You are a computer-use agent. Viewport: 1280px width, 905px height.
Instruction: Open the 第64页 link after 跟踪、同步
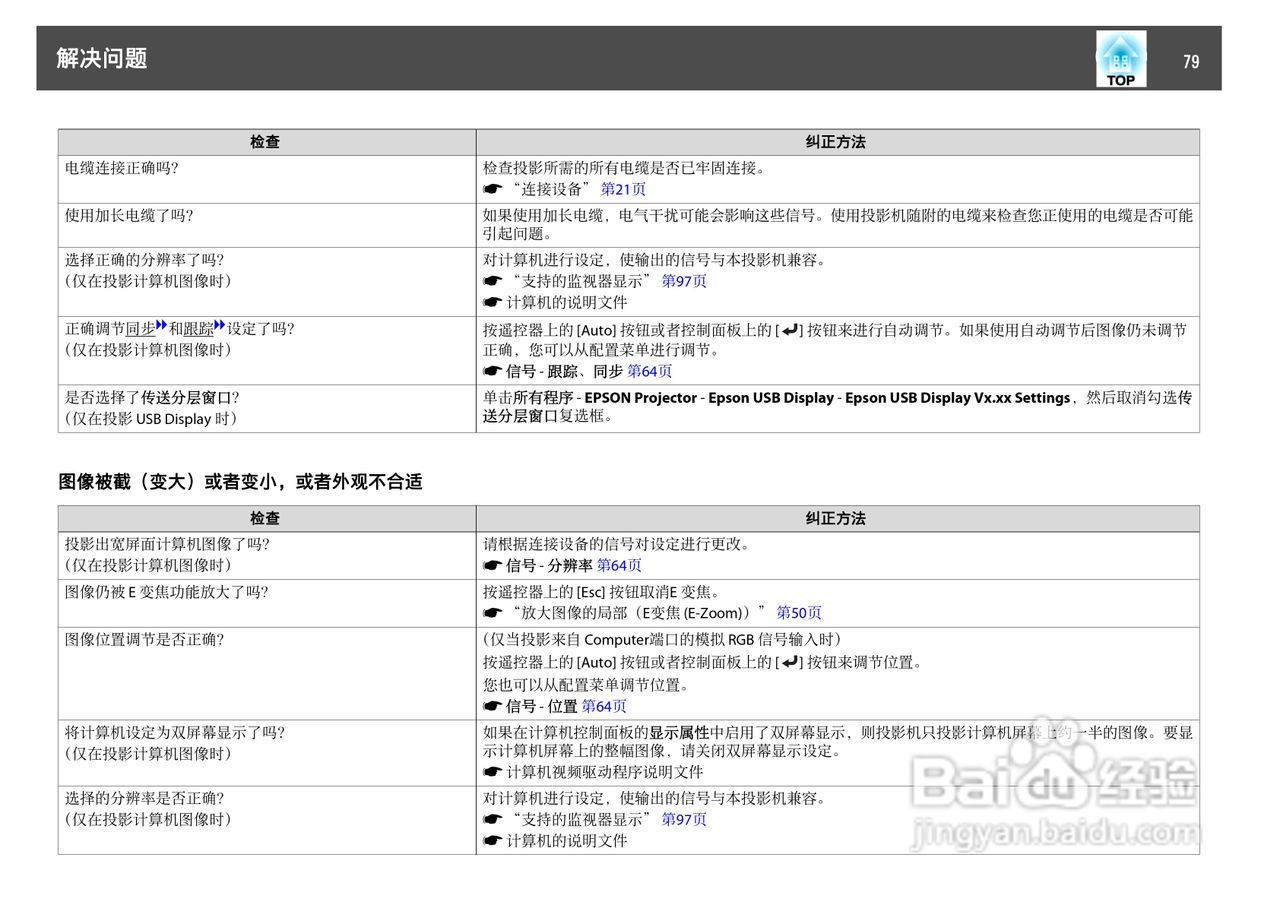coord(650,371)
